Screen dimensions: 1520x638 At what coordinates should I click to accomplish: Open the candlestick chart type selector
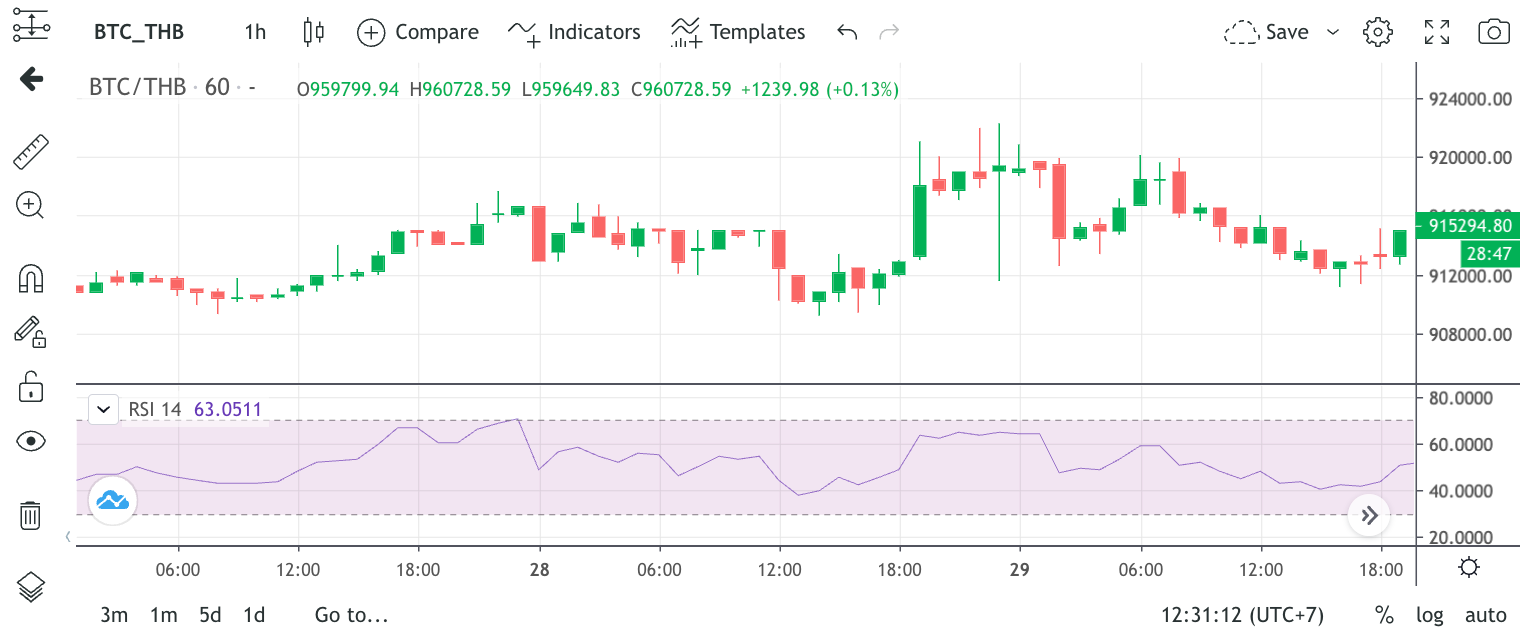coord(313,32)
